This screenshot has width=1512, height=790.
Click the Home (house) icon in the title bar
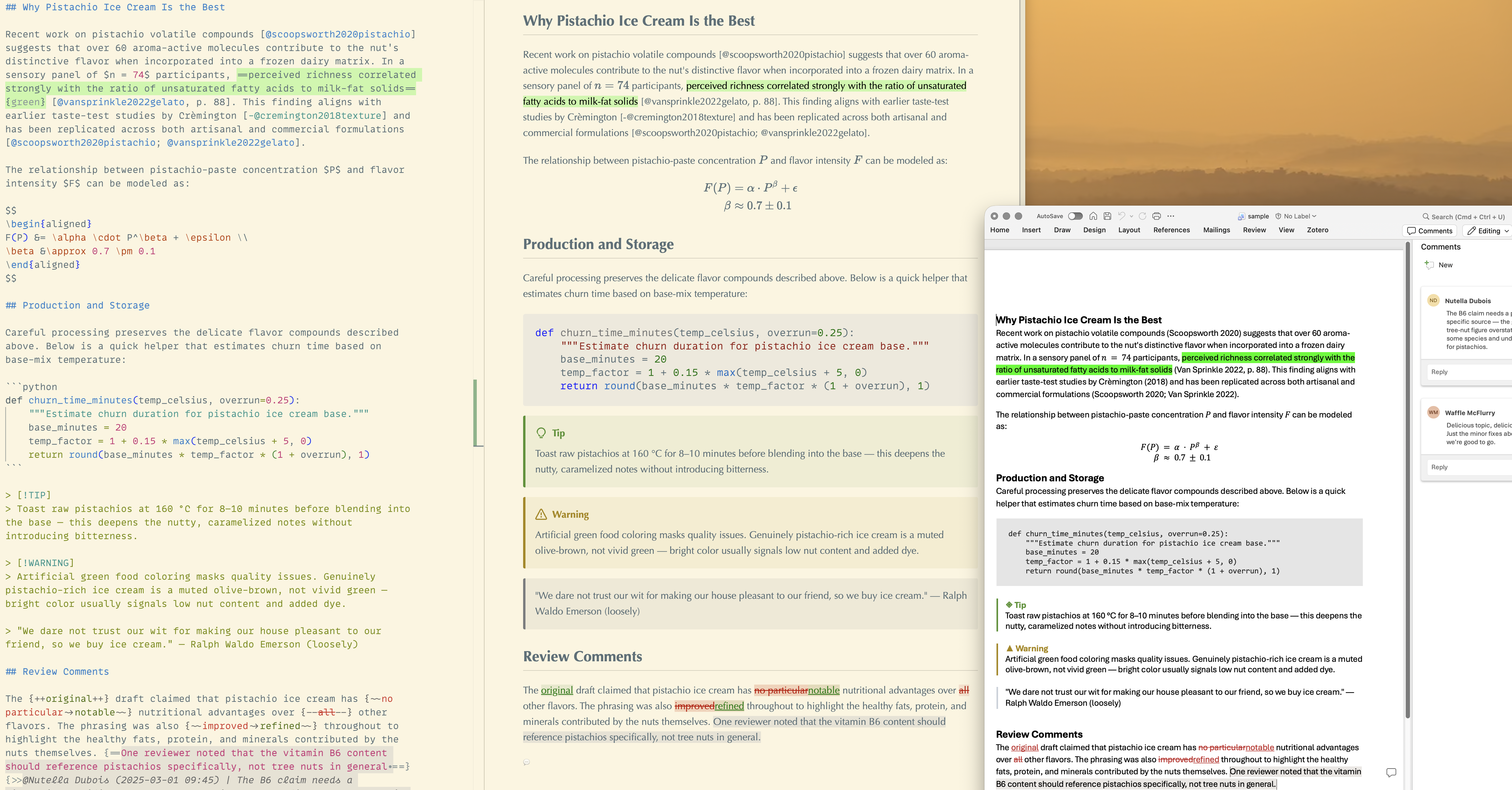[x=1094, y=217]
